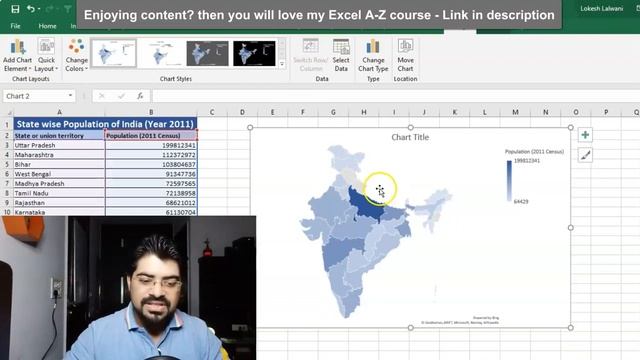Click the legend title Population (2011 Census)
Image resolution: width=640 pixels, height=360 pixels.
534,151
